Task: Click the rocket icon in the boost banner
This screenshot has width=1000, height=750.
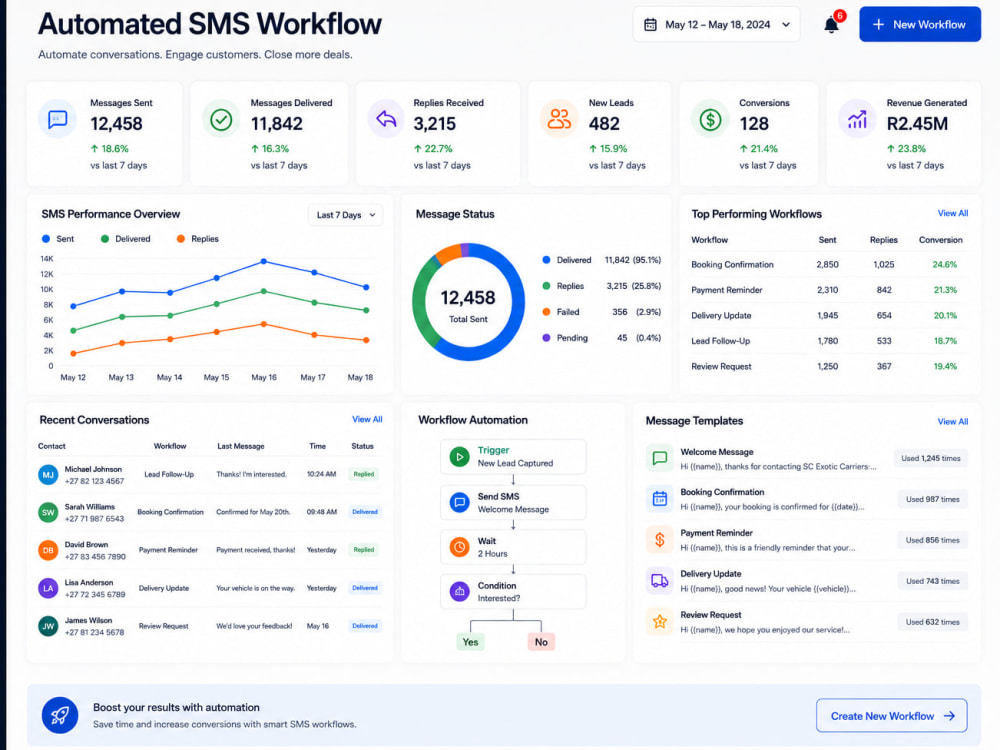Action: point(60,716)
